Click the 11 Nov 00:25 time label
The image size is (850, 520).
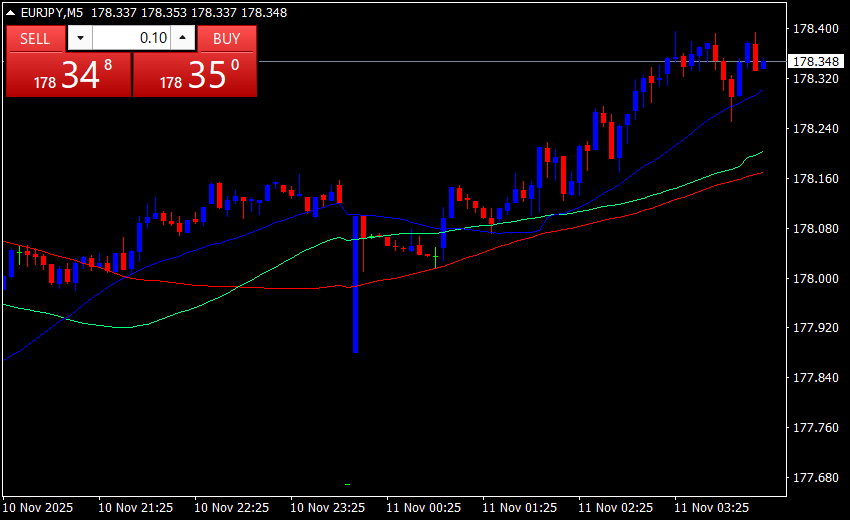pyautogui.click(x=424, y=507)
